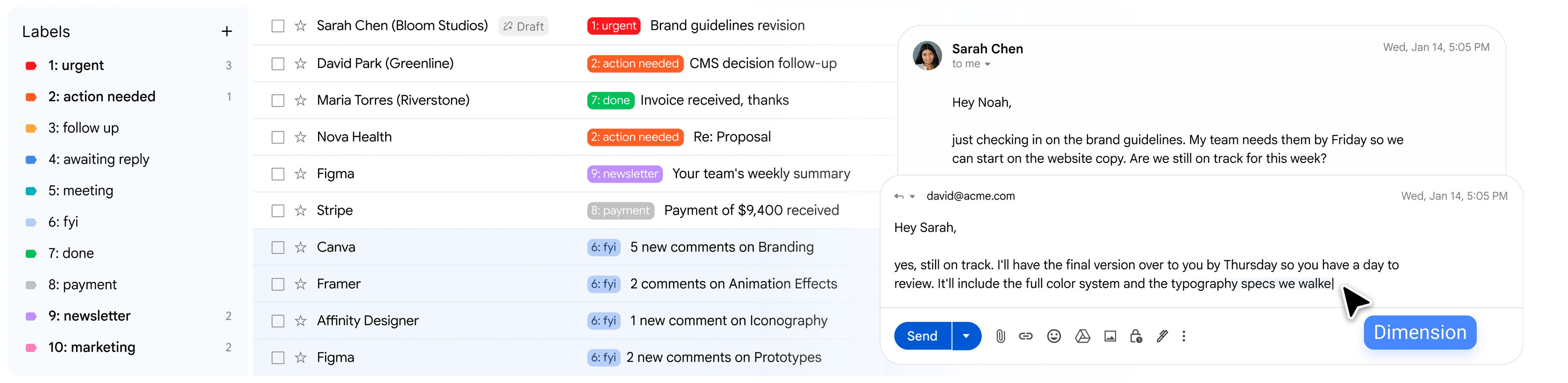Open the emoji picker icon

pyautogui.click(x=1053, y=336)
